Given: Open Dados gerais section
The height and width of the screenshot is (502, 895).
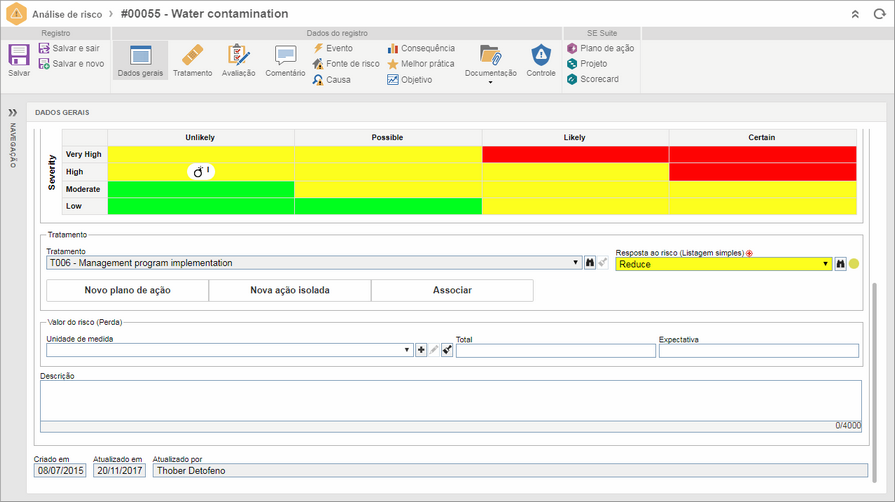Looking at the screenshot, I should click(140, 61).
